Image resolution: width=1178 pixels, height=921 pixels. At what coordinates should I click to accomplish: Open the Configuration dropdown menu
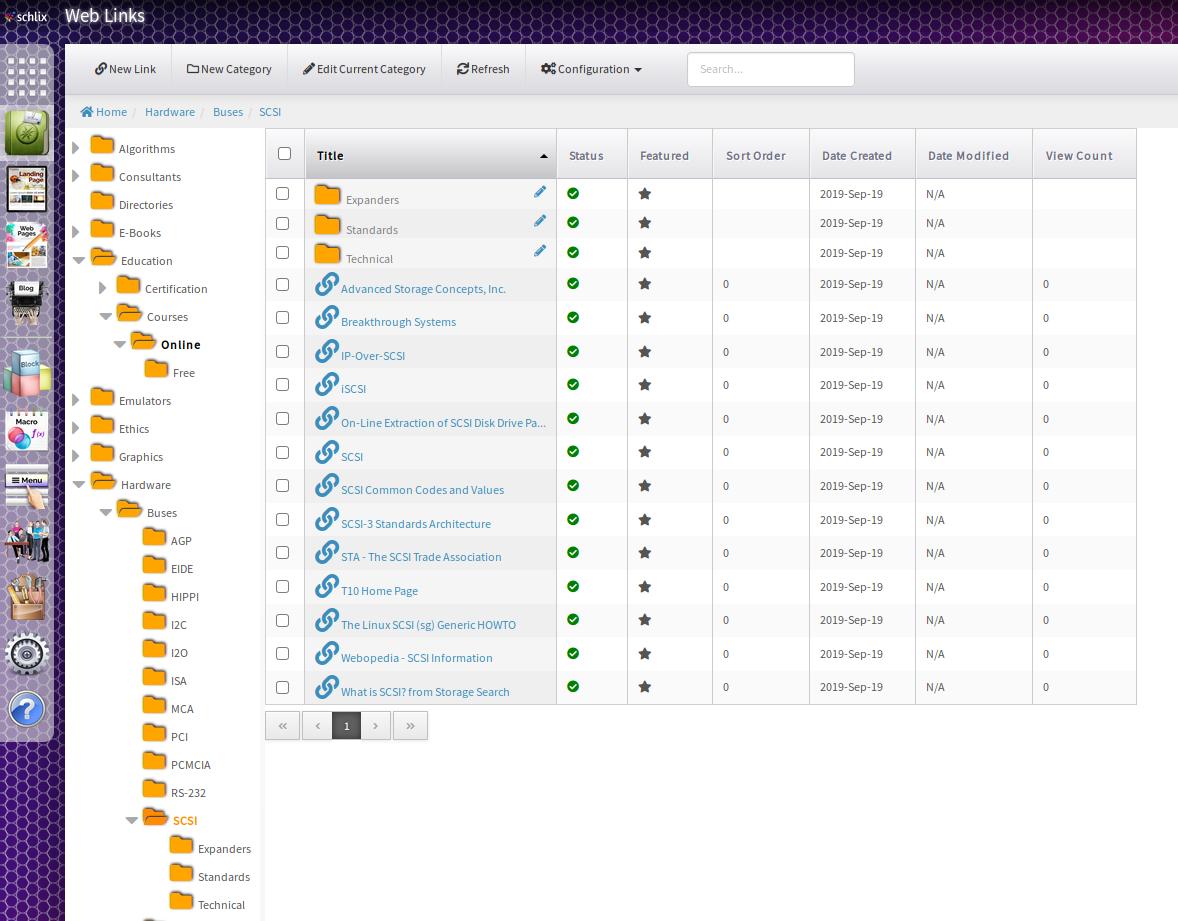pos(591,69)
